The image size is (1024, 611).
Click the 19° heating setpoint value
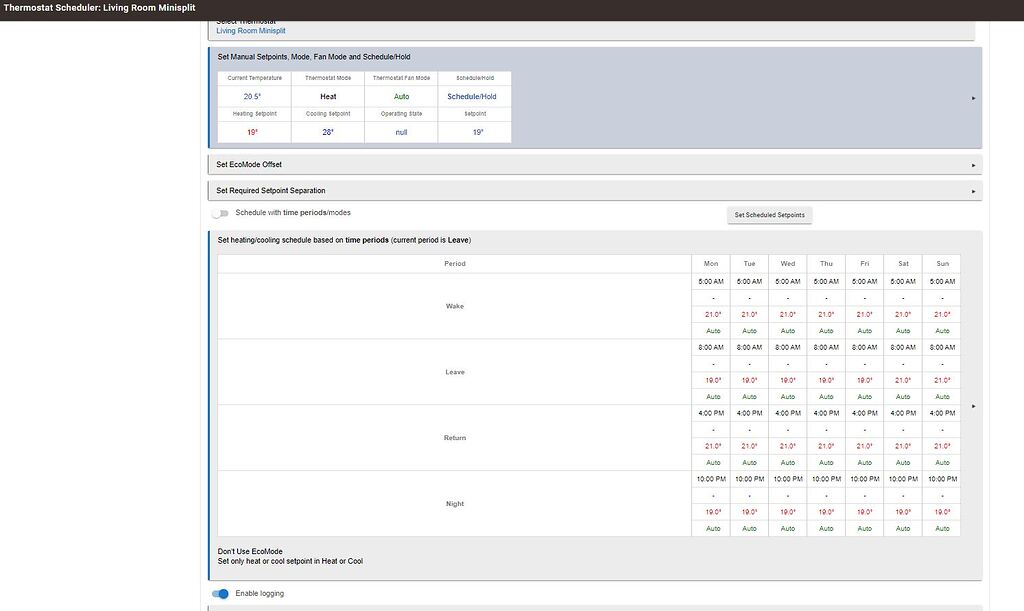pos(253,131)
